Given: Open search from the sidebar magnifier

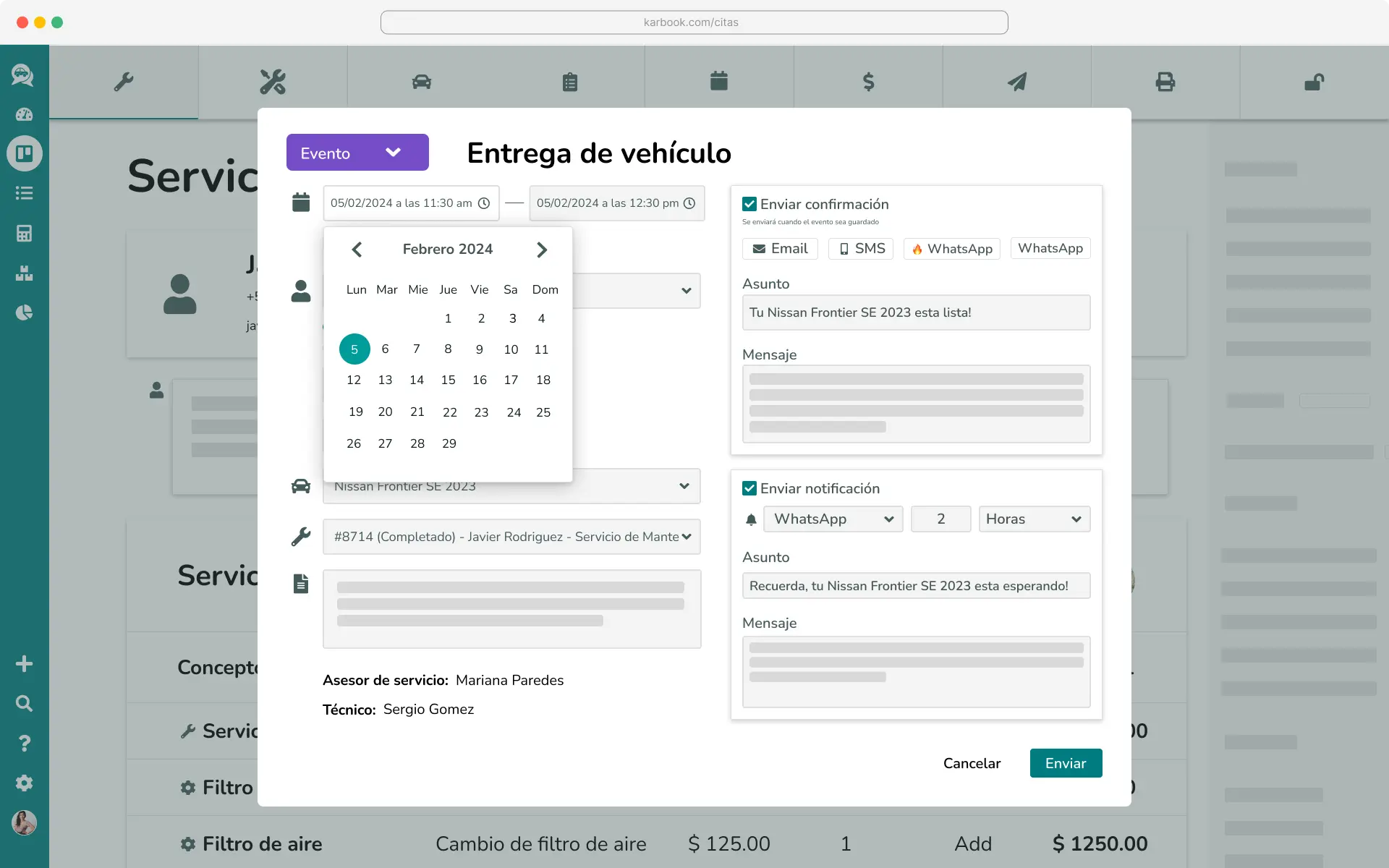Looking at the screenshot, I should 24,703.
